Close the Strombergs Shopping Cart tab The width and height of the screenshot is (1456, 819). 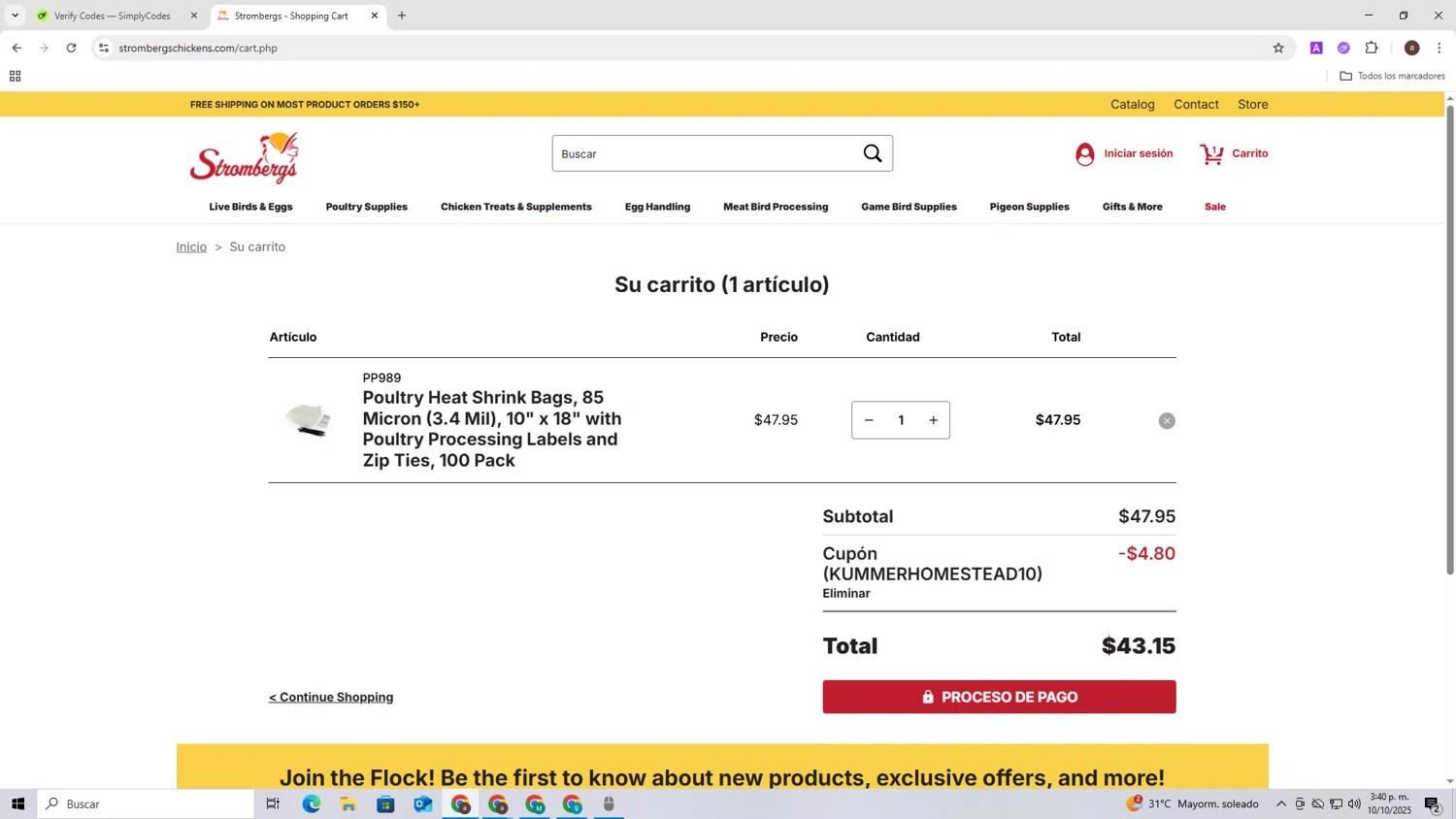tap(375, 16)
